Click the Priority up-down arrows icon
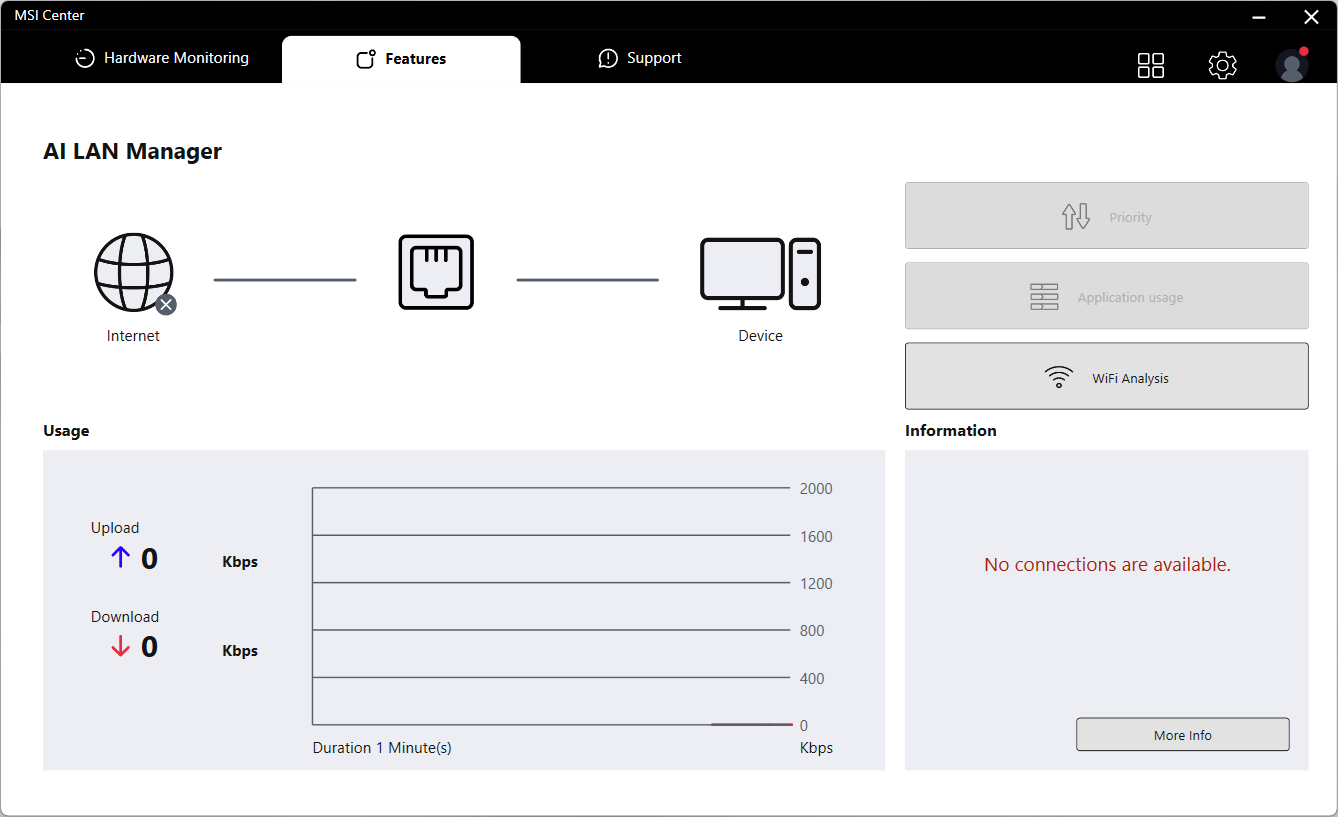 click(1076, 216)
